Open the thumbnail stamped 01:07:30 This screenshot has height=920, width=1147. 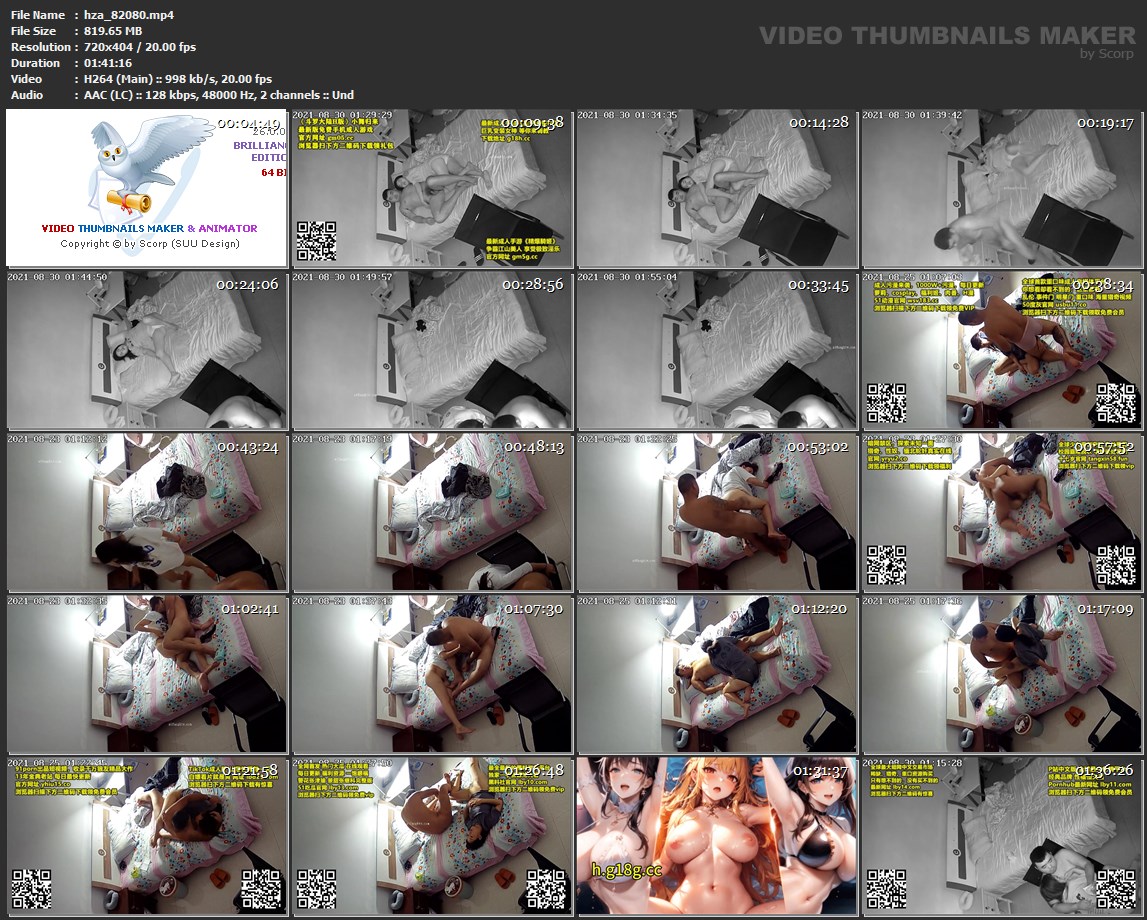432,674
